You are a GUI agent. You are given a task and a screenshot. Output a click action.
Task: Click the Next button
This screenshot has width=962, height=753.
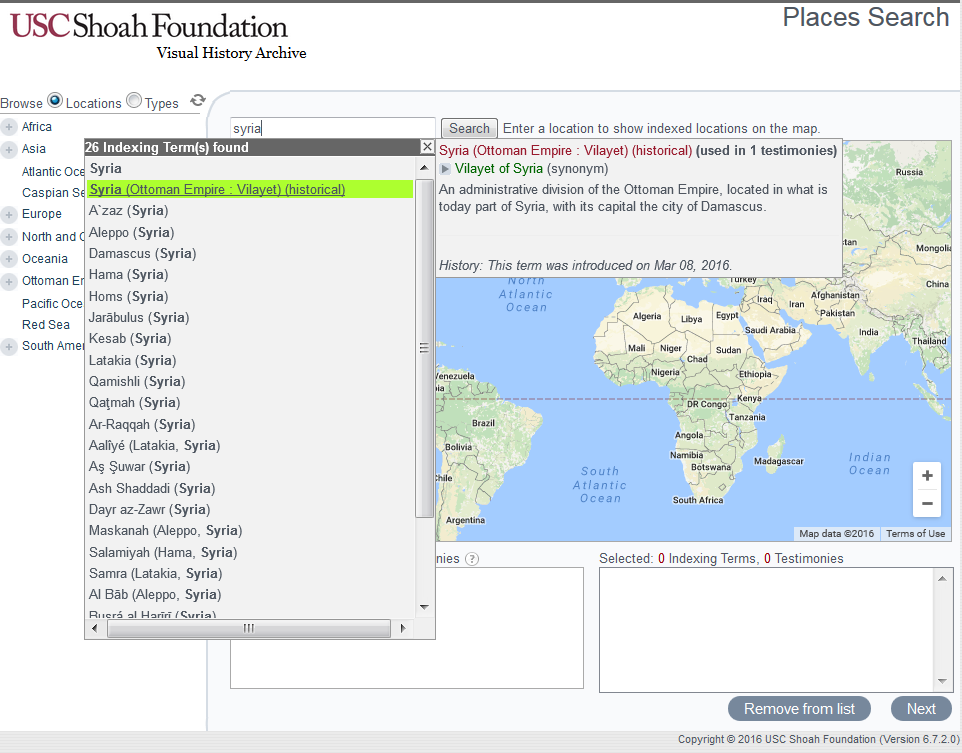point(920,708)
